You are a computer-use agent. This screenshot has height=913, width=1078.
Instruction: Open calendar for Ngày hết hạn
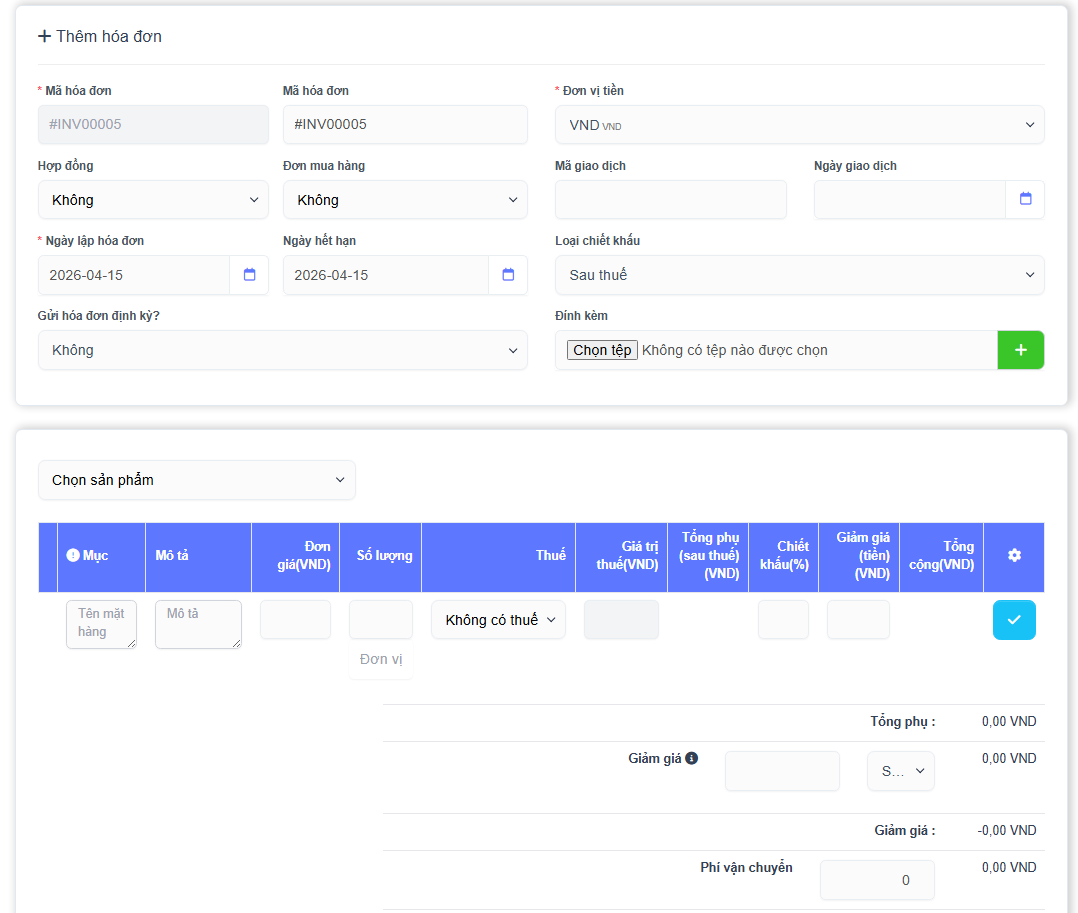508,275
